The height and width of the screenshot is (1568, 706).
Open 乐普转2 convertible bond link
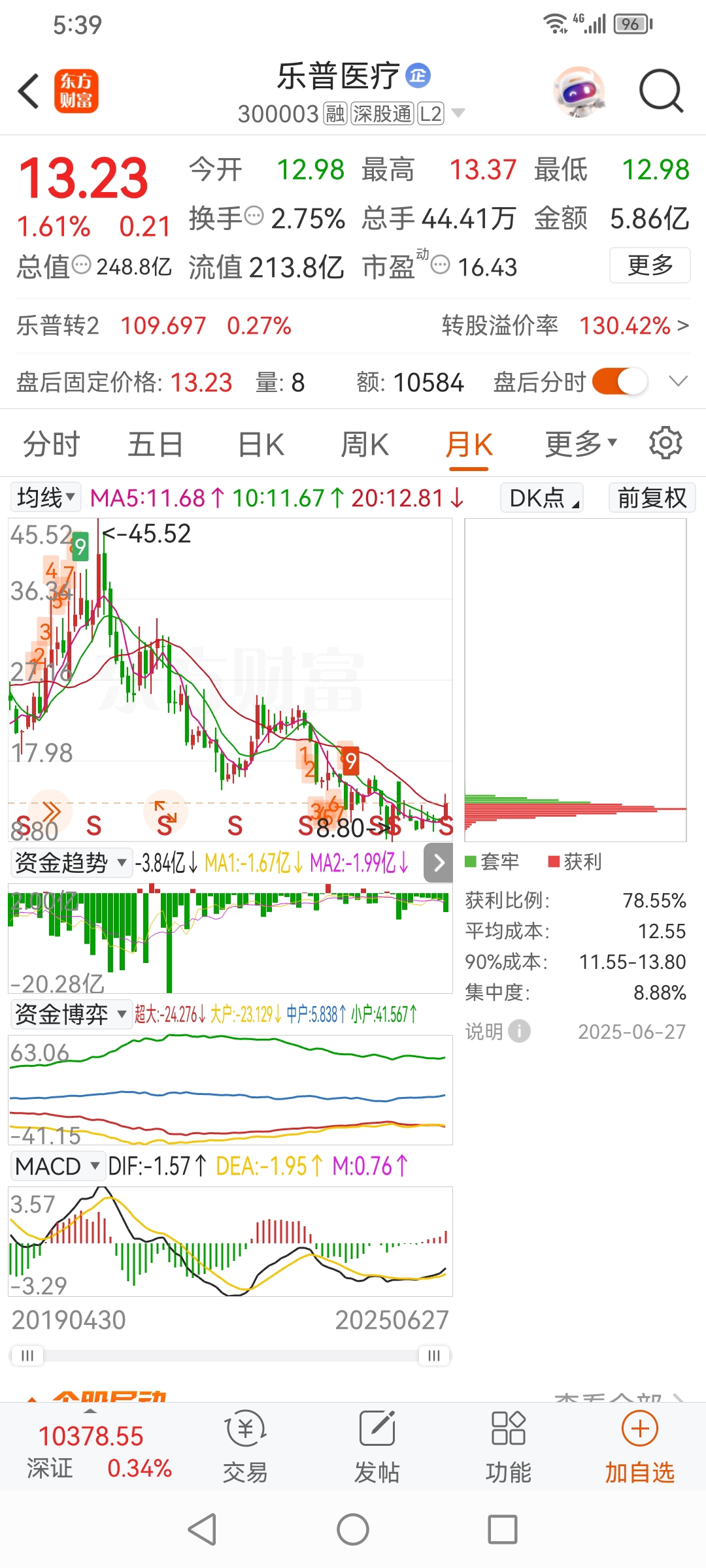[154, 325]
